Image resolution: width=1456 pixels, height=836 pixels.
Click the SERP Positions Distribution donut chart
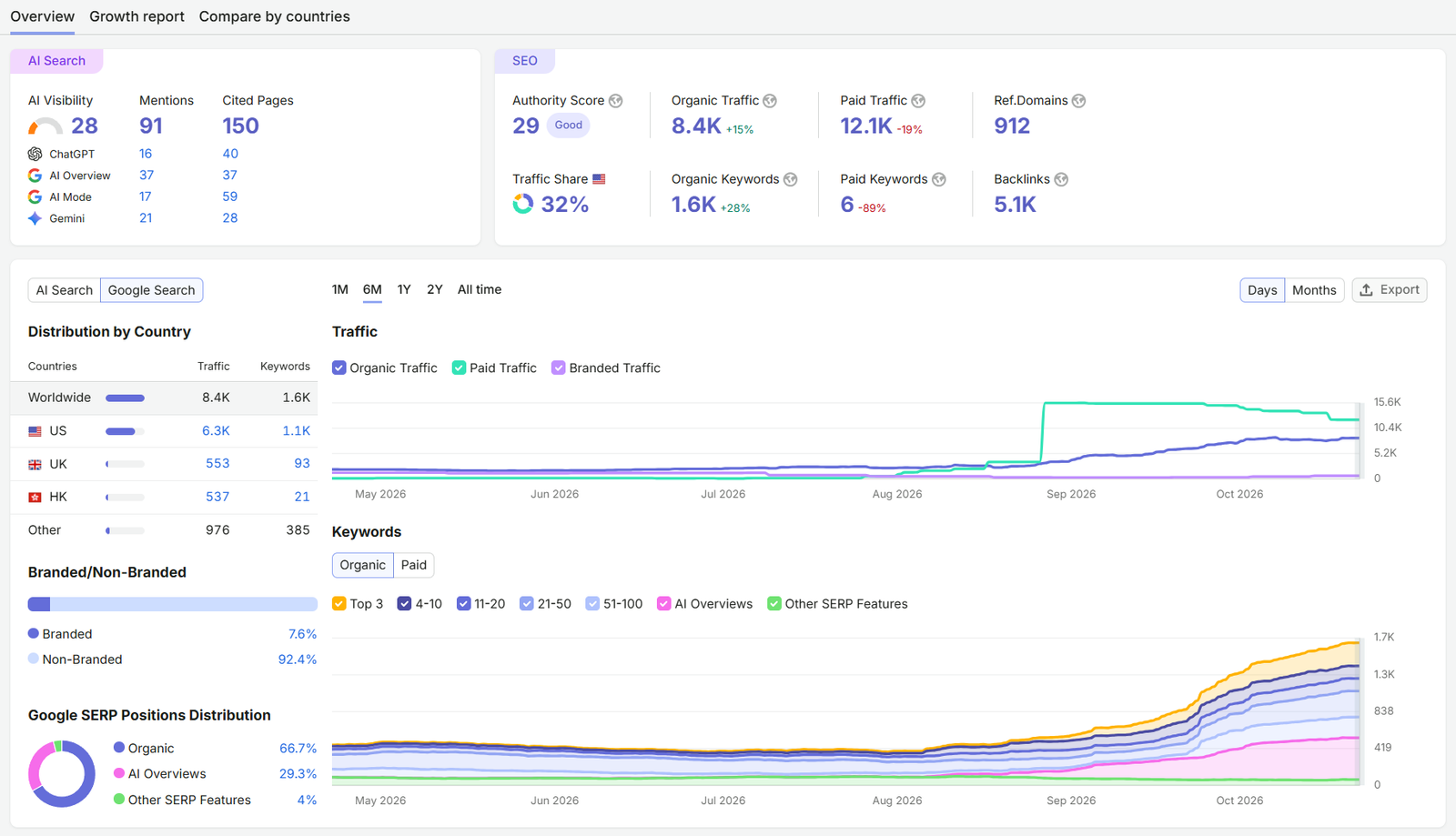click(x=62, y=774)
